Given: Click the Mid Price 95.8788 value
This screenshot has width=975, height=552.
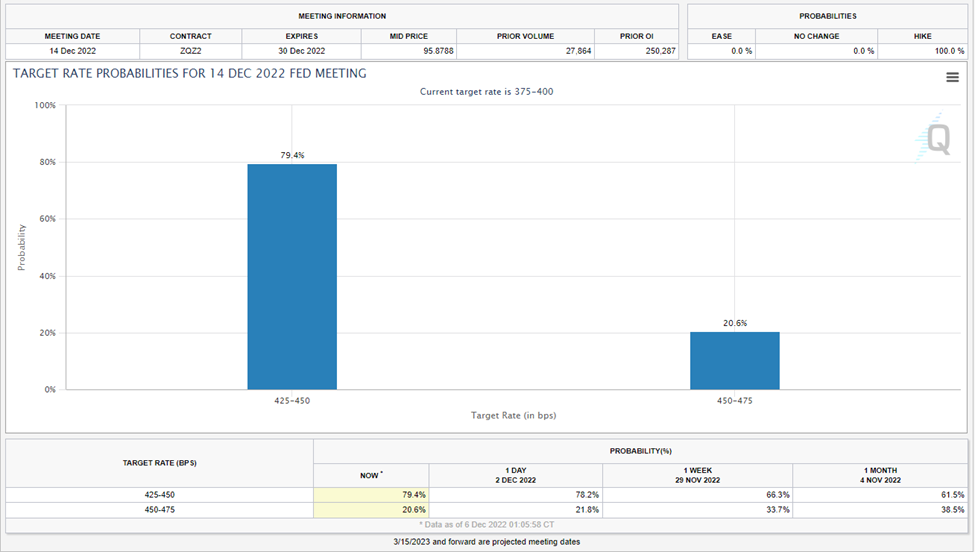Looking at the screenshot, I should pyautogui.click(x=410, y=51).
